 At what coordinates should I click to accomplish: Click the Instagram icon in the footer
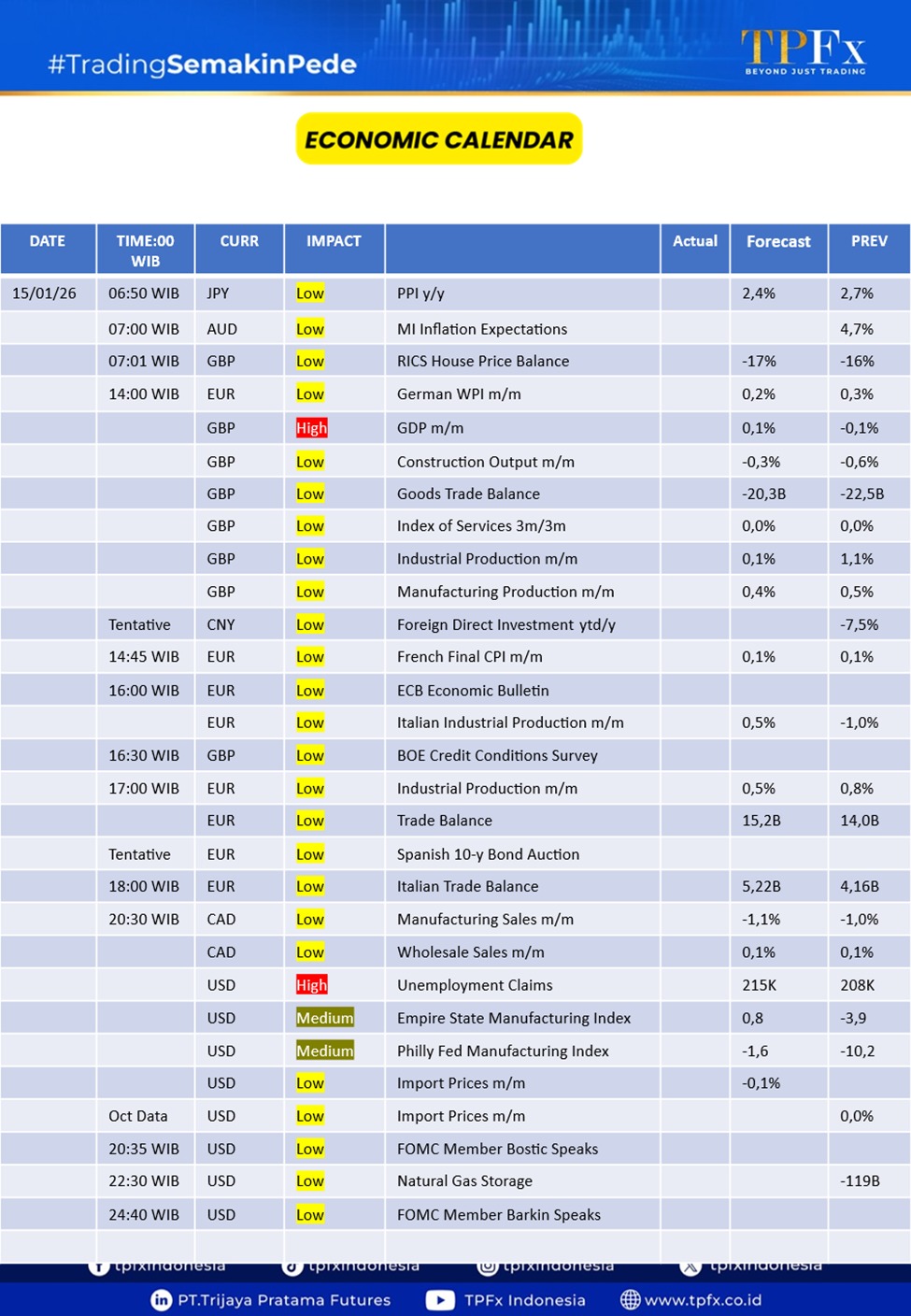(488, 1266)
